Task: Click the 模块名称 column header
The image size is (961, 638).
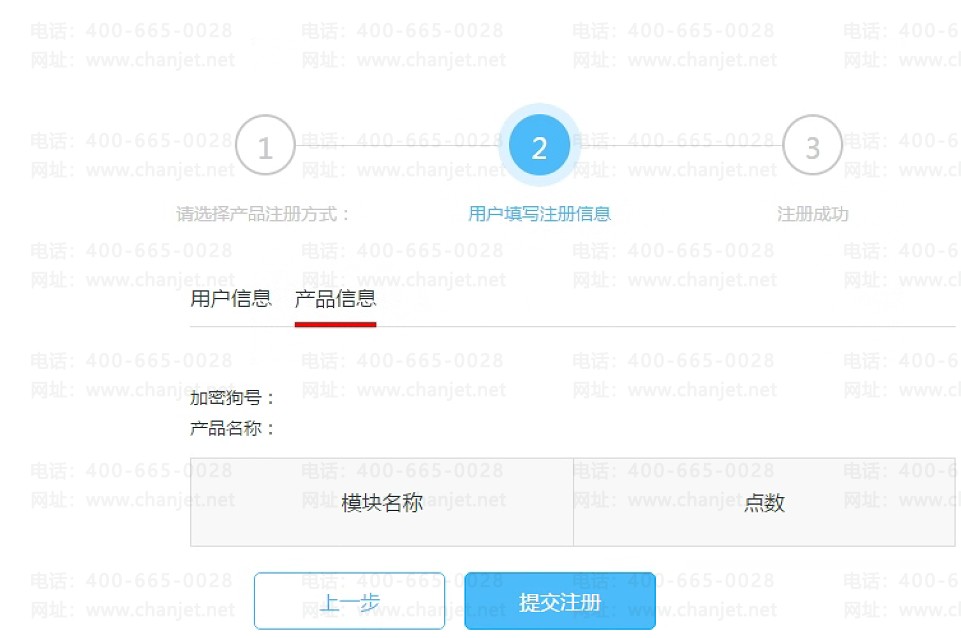Action: point(382,503)
